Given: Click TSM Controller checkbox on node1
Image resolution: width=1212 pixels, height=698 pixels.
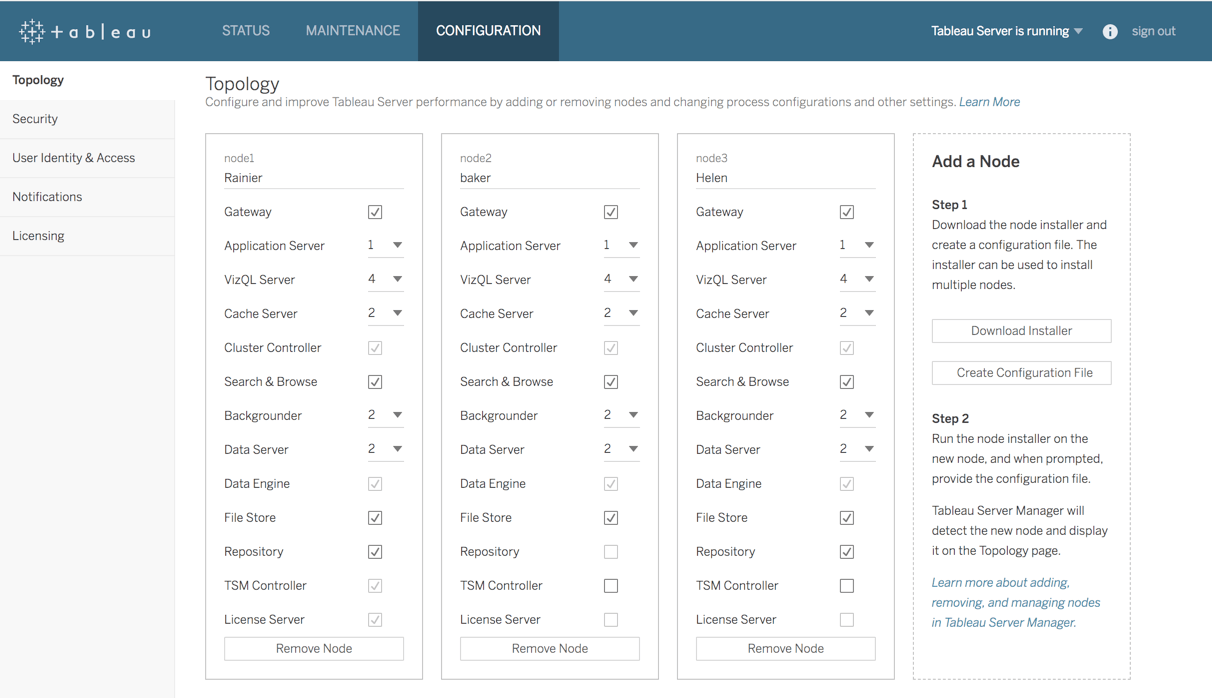Looking at the screenshot, I should click(375, 586).
